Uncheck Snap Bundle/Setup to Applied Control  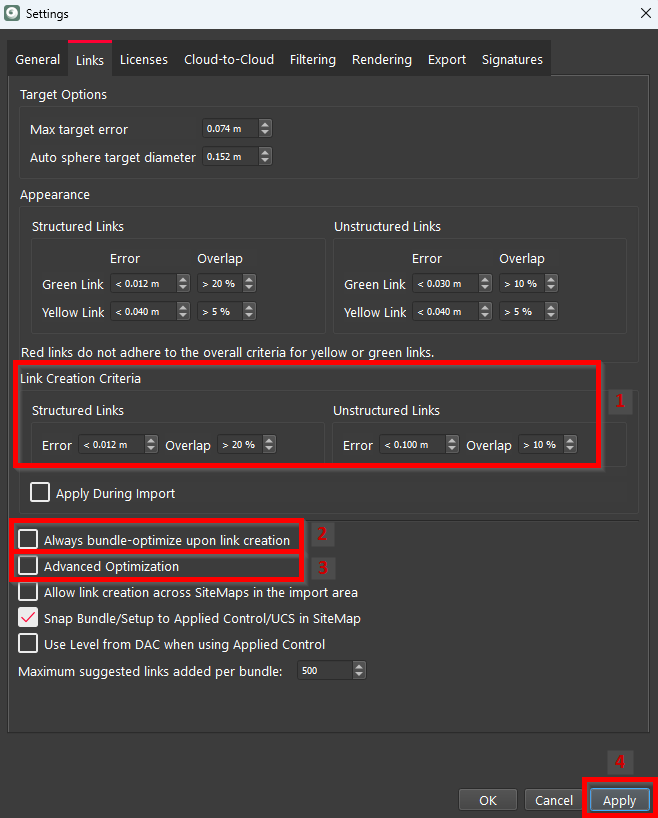[28, 618]
